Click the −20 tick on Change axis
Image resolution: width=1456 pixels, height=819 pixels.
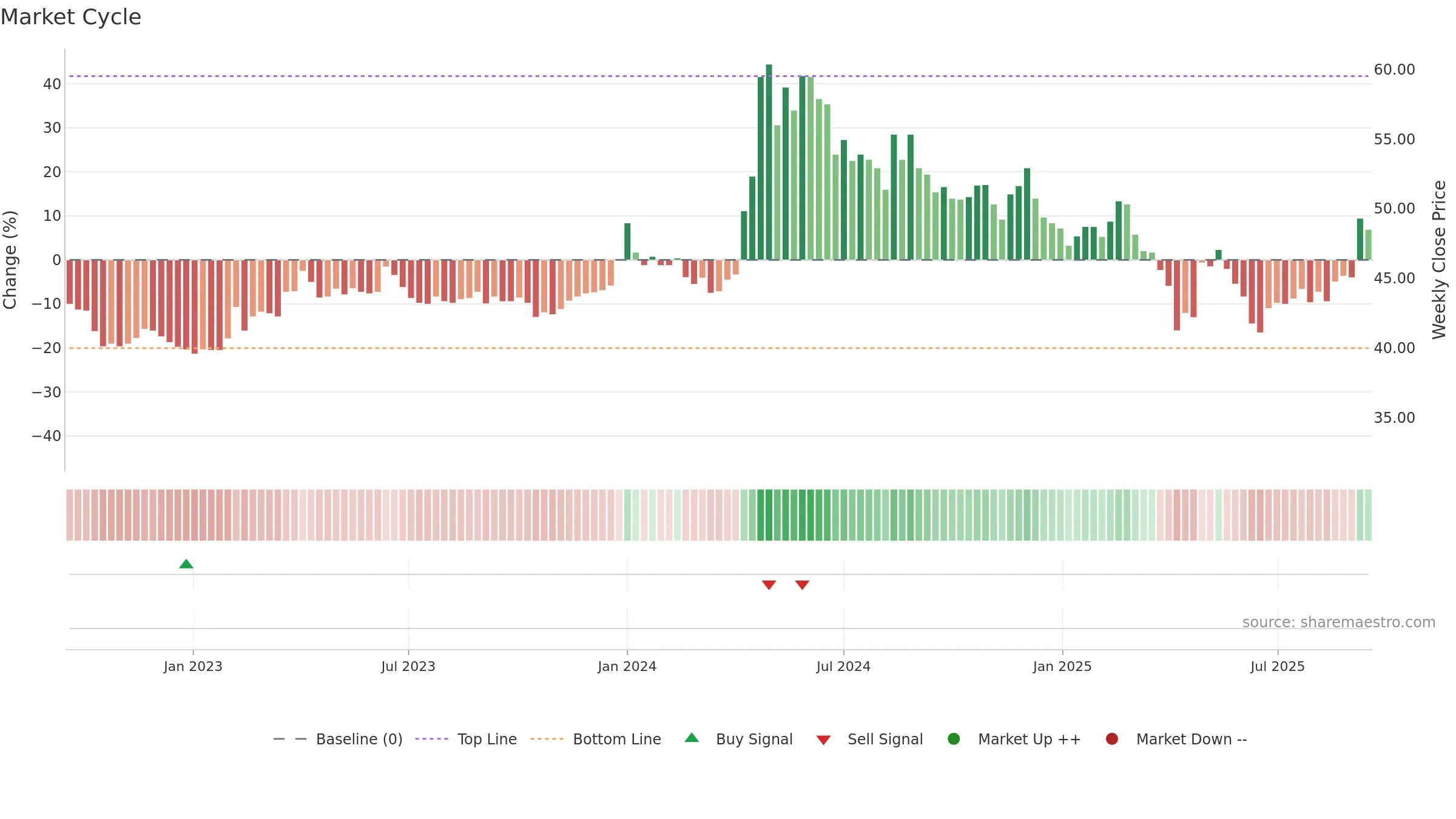pyautogui.click(x=47, y=348)
